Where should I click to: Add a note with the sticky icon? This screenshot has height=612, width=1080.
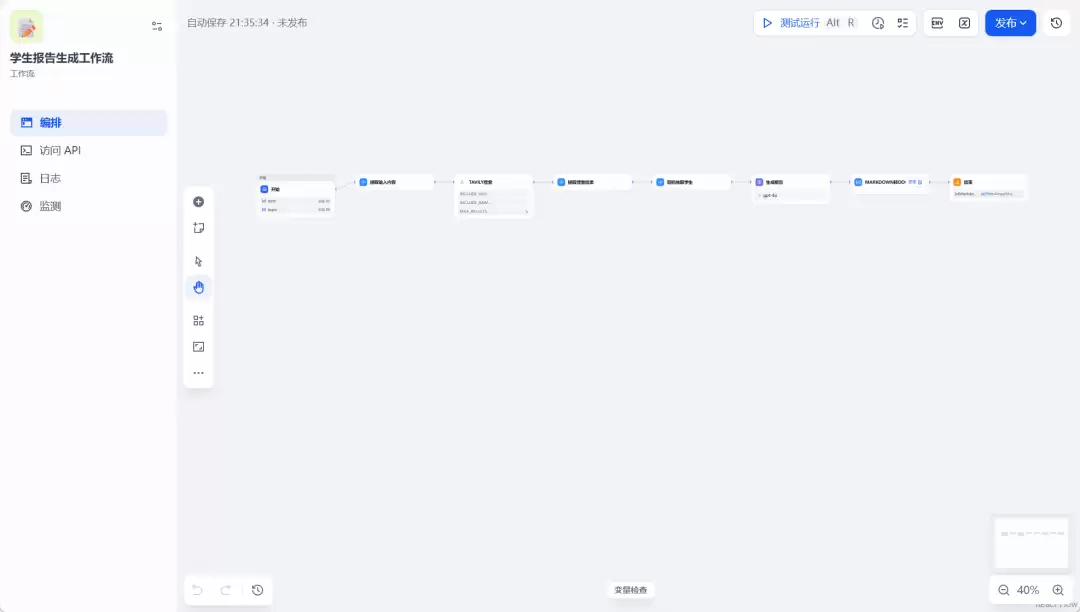[x=198, y=228]
